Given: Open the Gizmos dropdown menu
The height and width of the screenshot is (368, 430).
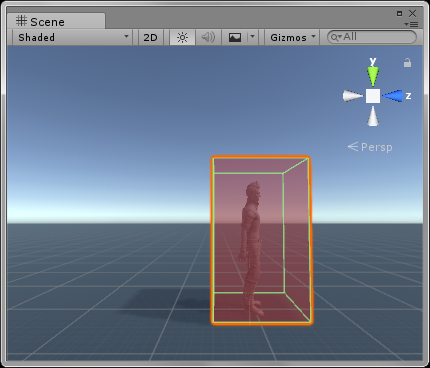Looking at the screenshot, I should 292,37.
